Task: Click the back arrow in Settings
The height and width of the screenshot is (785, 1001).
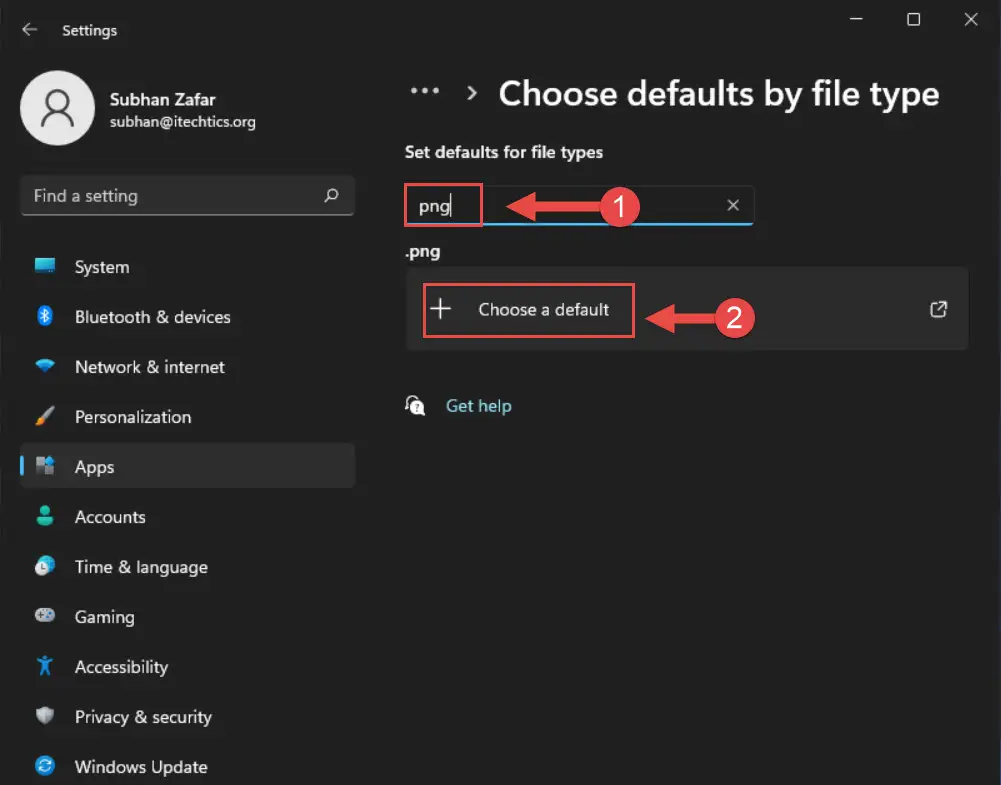Action: [x=29, y=30]
